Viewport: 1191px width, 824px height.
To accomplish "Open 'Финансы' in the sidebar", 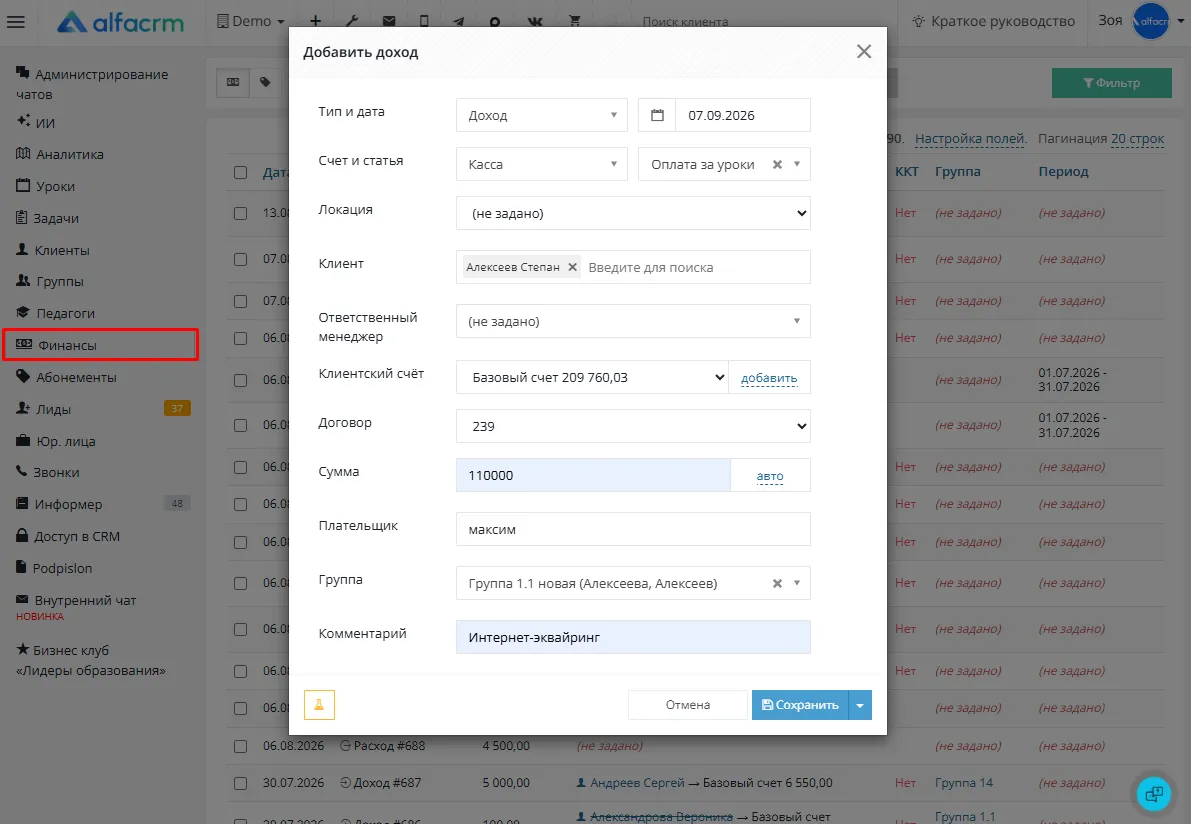I will coord(100,345).
